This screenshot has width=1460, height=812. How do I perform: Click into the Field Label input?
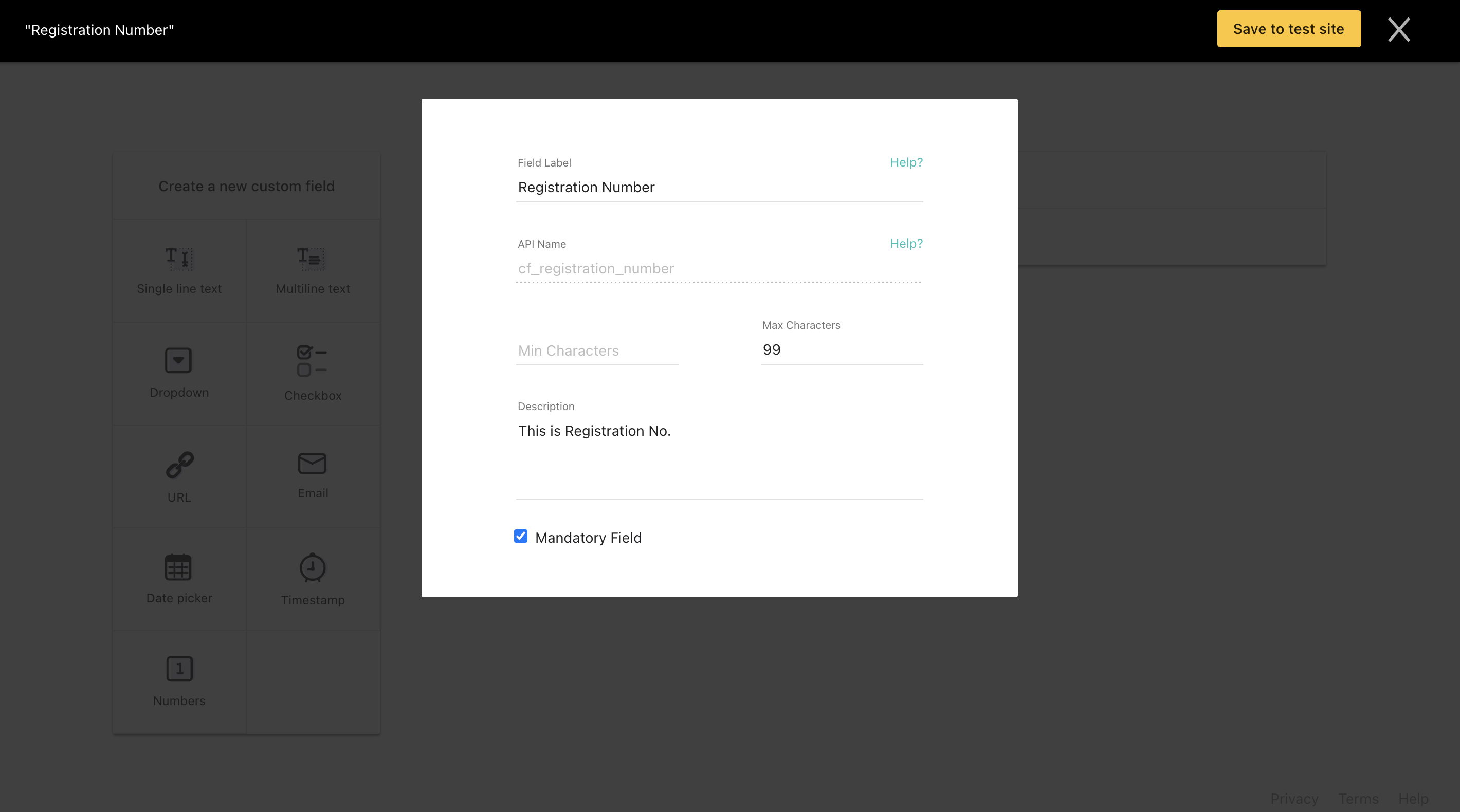tap(719, 188)
